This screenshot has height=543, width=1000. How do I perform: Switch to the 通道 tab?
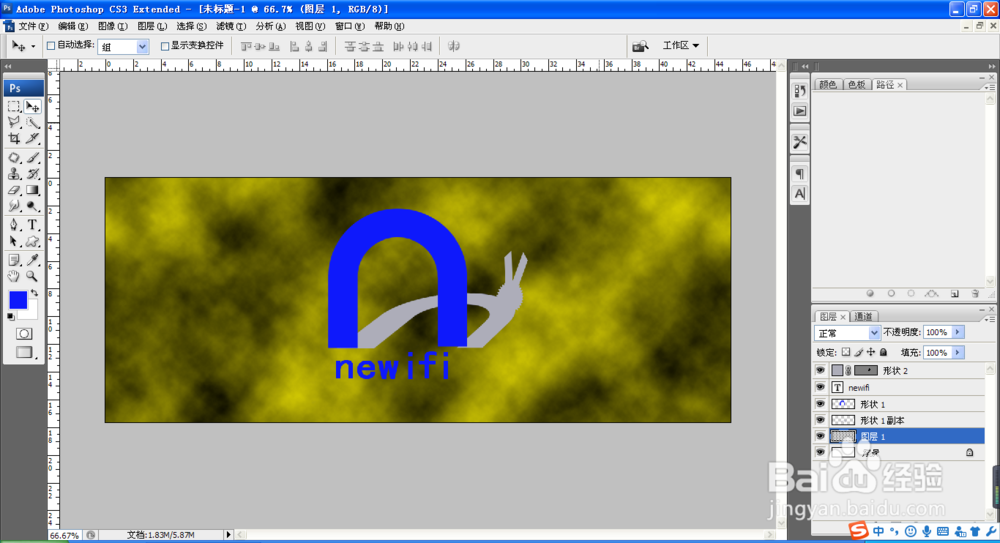(864, 316)
